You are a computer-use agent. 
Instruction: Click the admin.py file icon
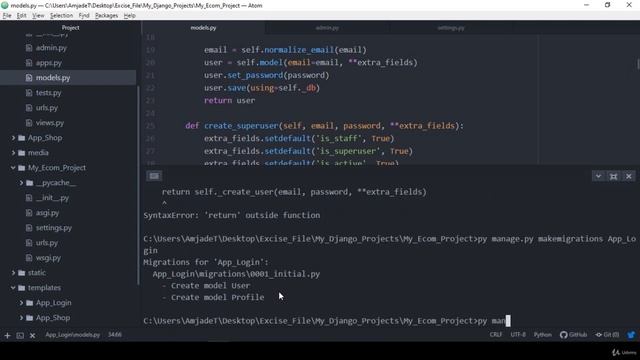tap(29, 48)
